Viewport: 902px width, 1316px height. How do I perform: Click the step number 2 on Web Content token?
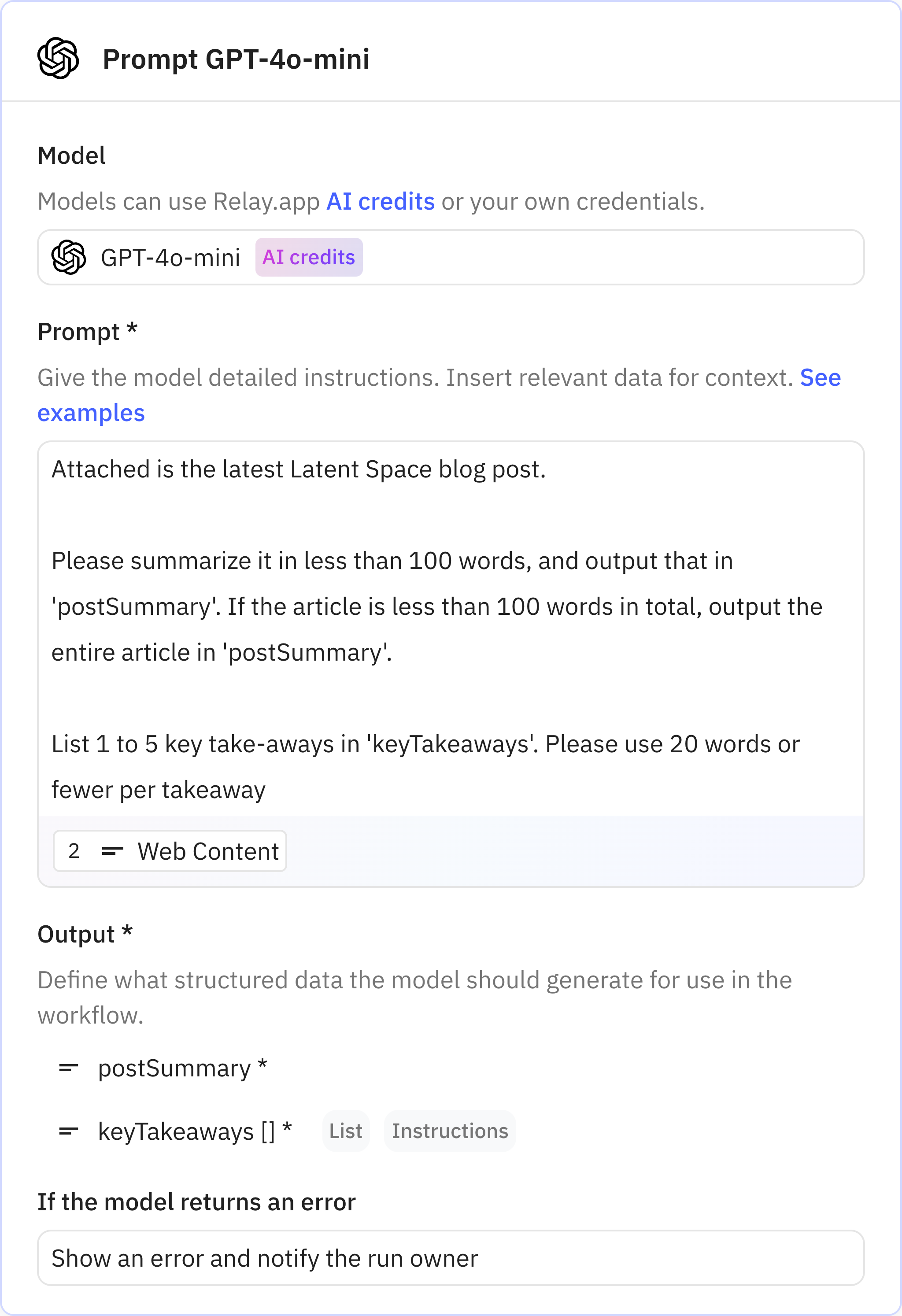74,850
